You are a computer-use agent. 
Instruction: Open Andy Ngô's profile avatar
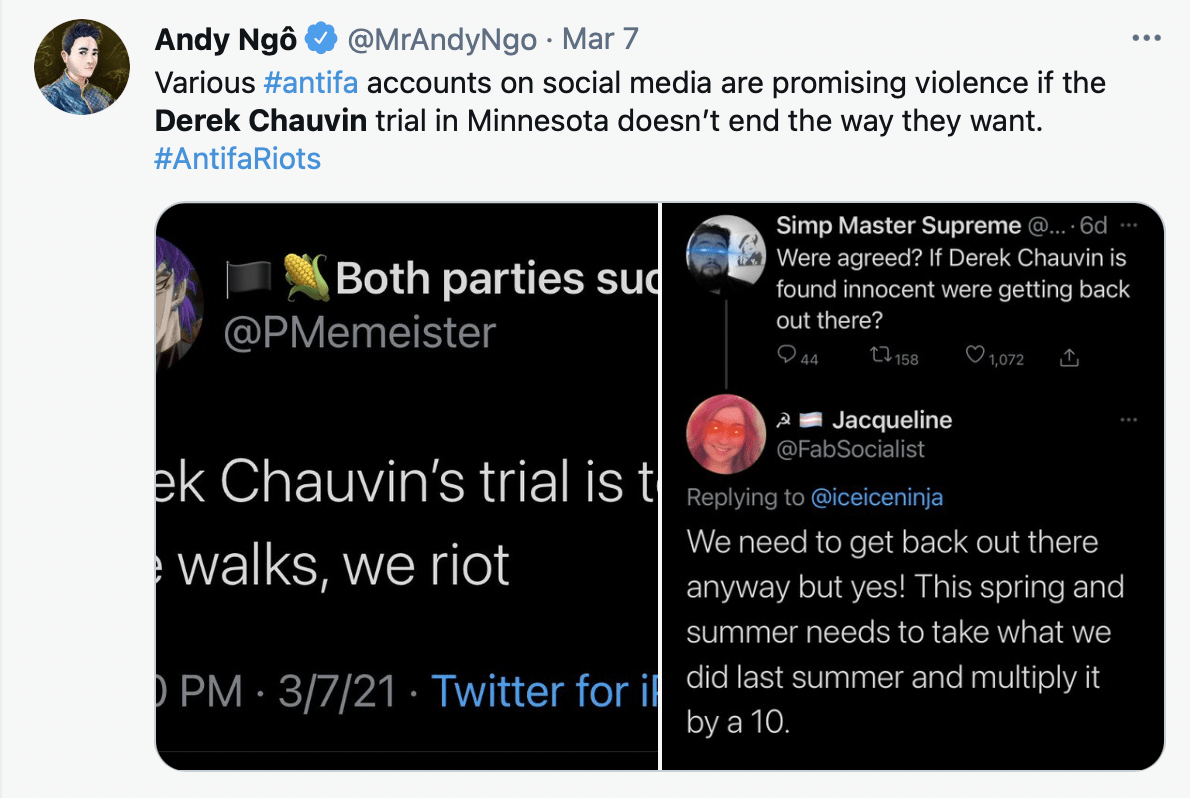point(82,67)
